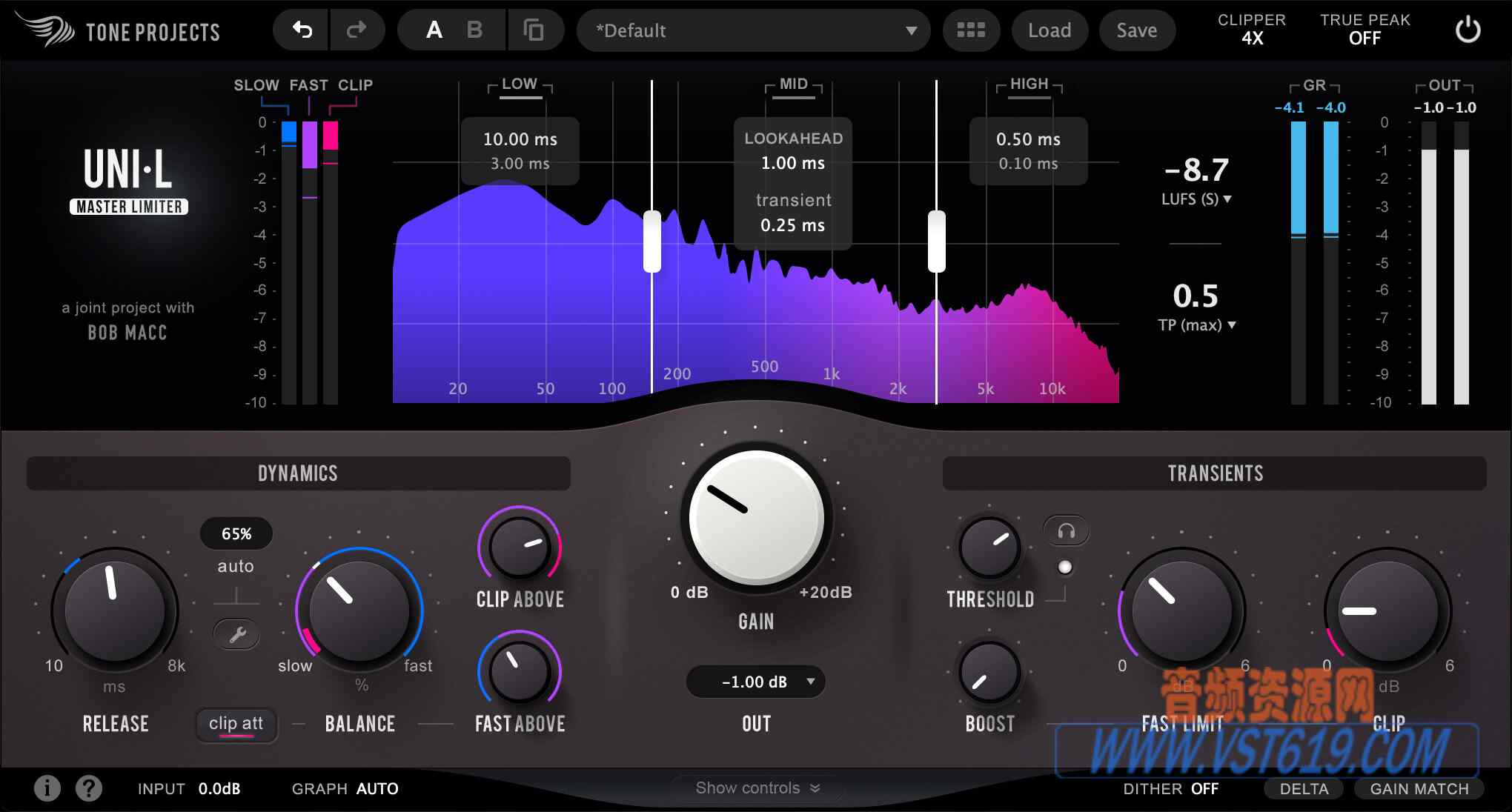Click the LOW band 10.00 ms value
1512x812 pixels.
[520, 139]
